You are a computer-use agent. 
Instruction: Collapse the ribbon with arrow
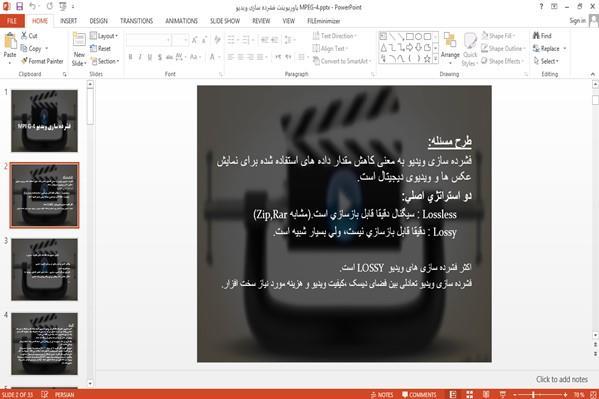pos(593,74)
